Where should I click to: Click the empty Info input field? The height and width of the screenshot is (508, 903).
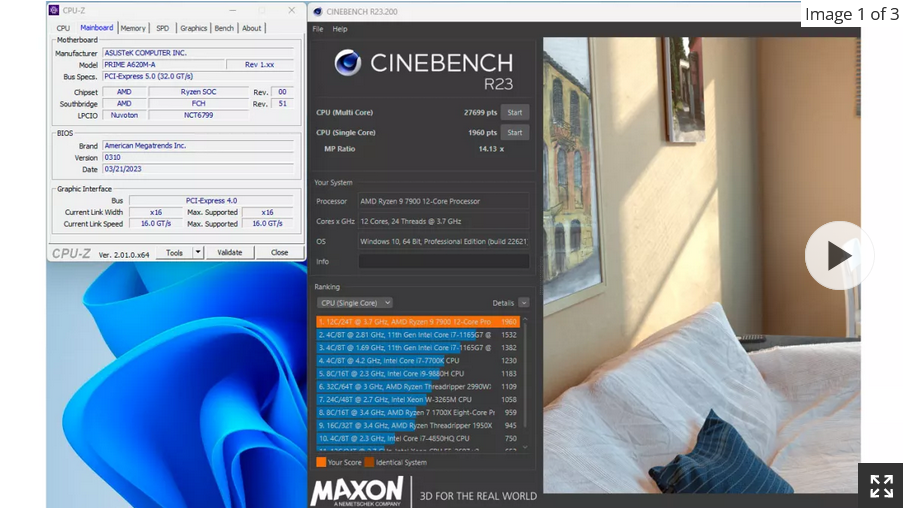(x=443, y=261)
